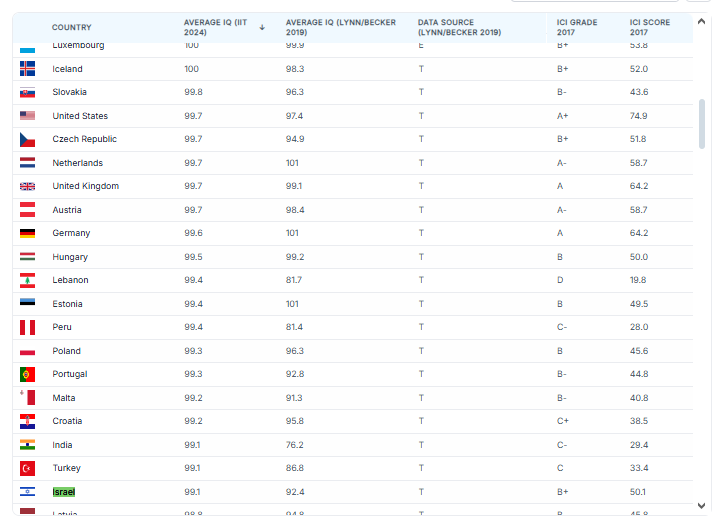Select the highlighted Israel country name
This screenshot has height=525, width=727.
pos(64,492)
